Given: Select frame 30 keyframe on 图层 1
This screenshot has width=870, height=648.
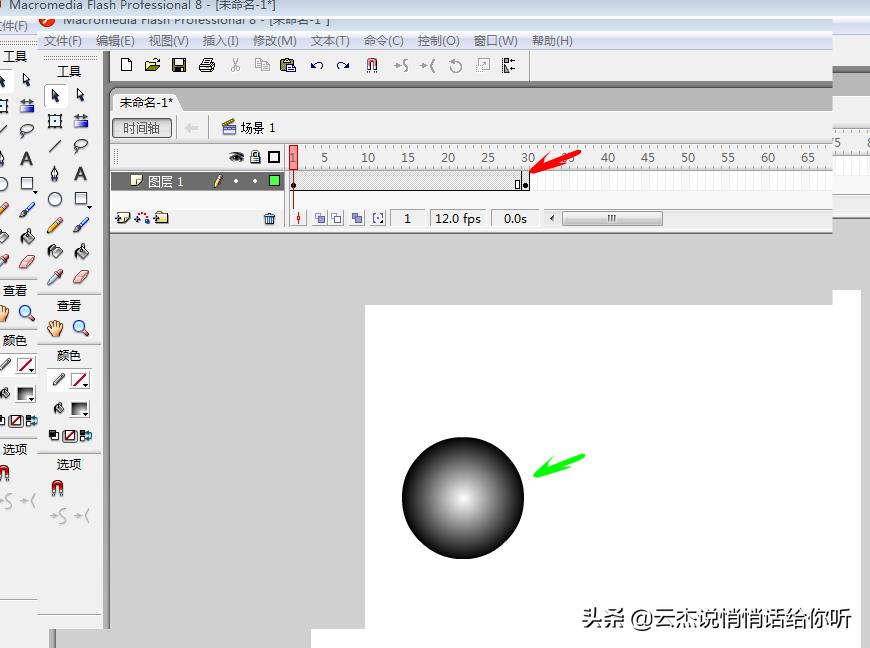Looking at the screenshot, I should pyautogui.click(x=524, y=182).
